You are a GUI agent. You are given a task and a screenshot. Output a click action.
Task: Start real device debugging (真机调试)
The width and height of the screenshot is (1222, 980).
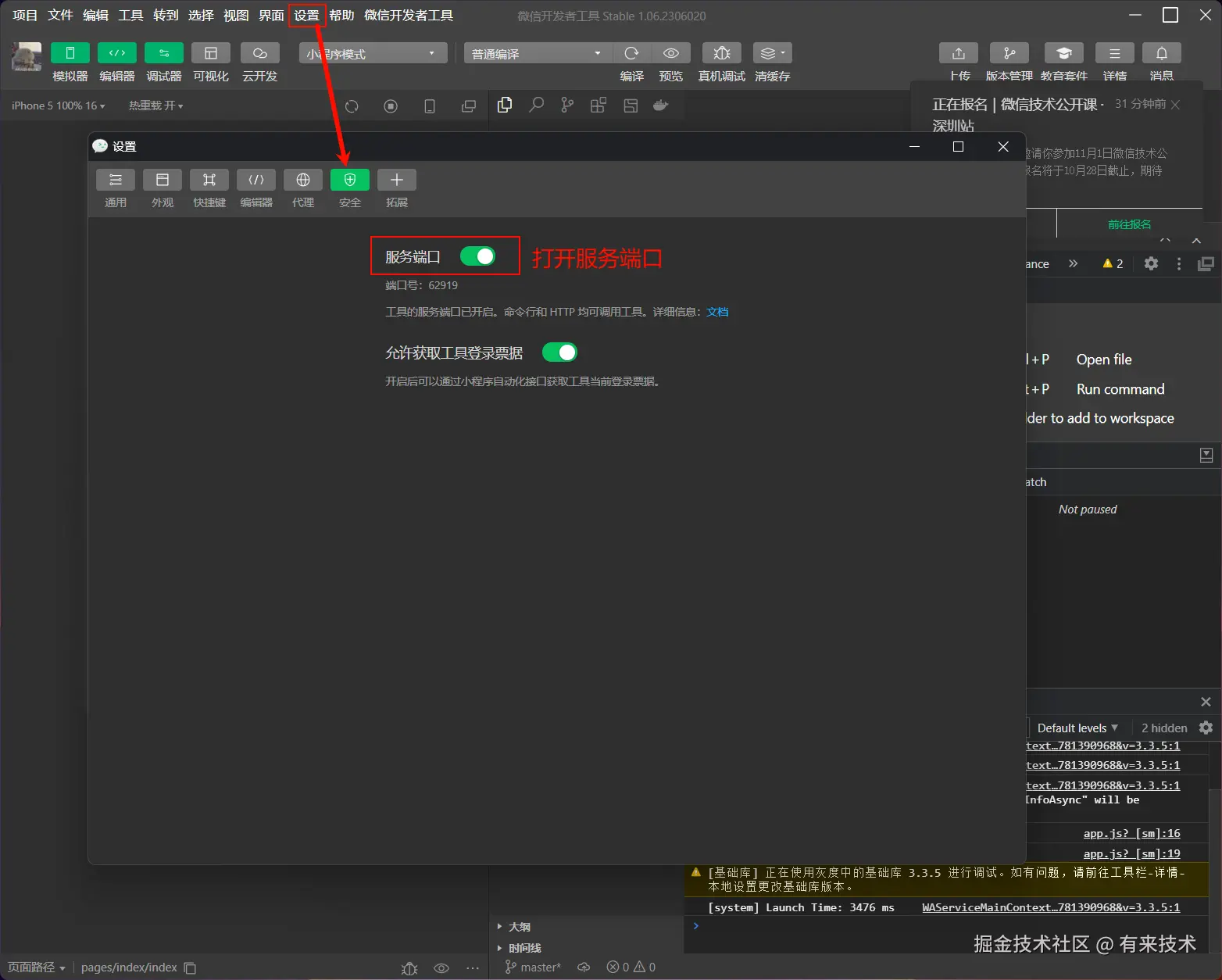722,52
